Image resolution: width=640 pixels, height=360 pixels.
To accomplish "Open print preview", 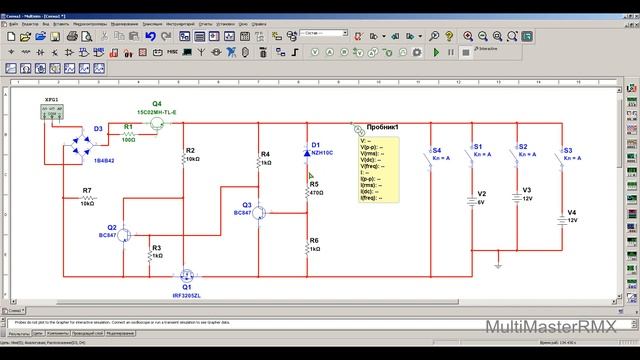I will pyautogui.click(x=87, y=37).
